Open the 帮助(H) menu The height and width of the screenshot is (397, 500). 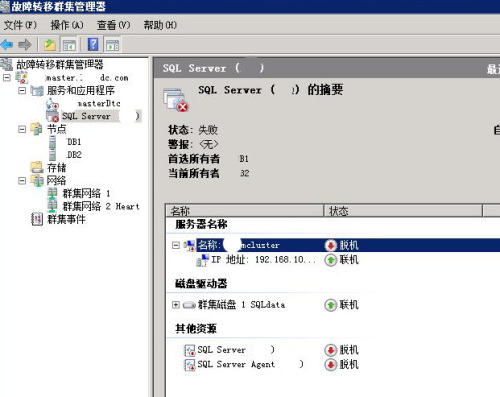[160, 25]
